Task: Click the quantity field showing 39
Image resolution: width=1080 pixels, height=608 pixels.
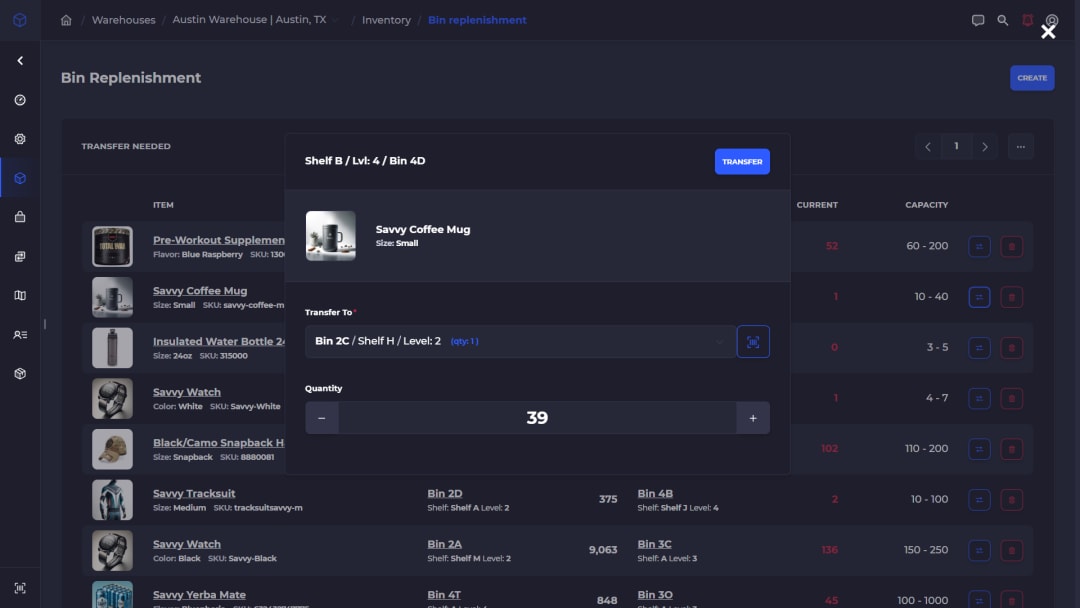Action: pos(537,418)
